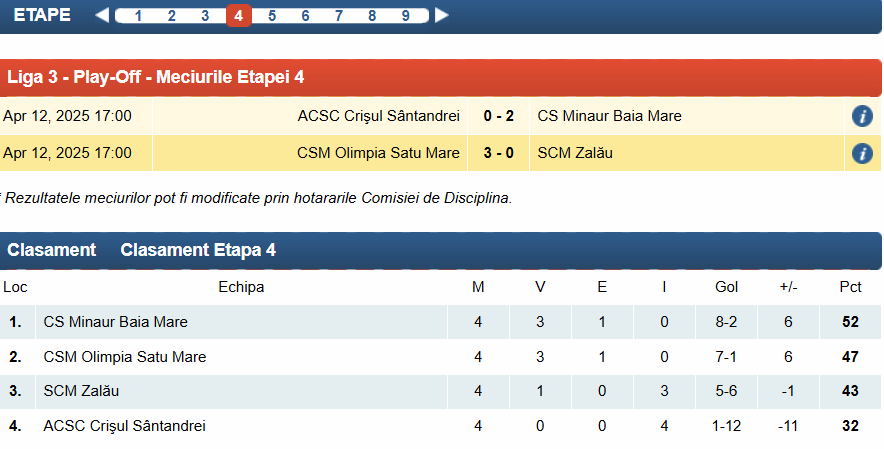Go to stage 7
The image size is (884, 449).
[x=338, y=16]
